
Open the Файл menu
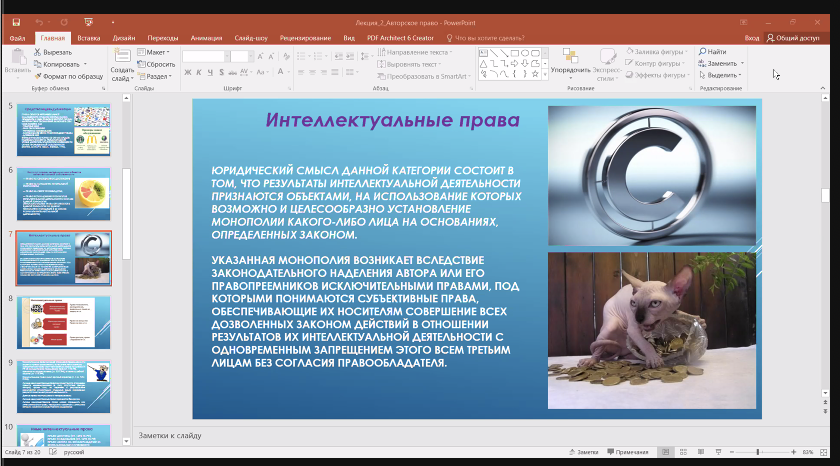17,38
